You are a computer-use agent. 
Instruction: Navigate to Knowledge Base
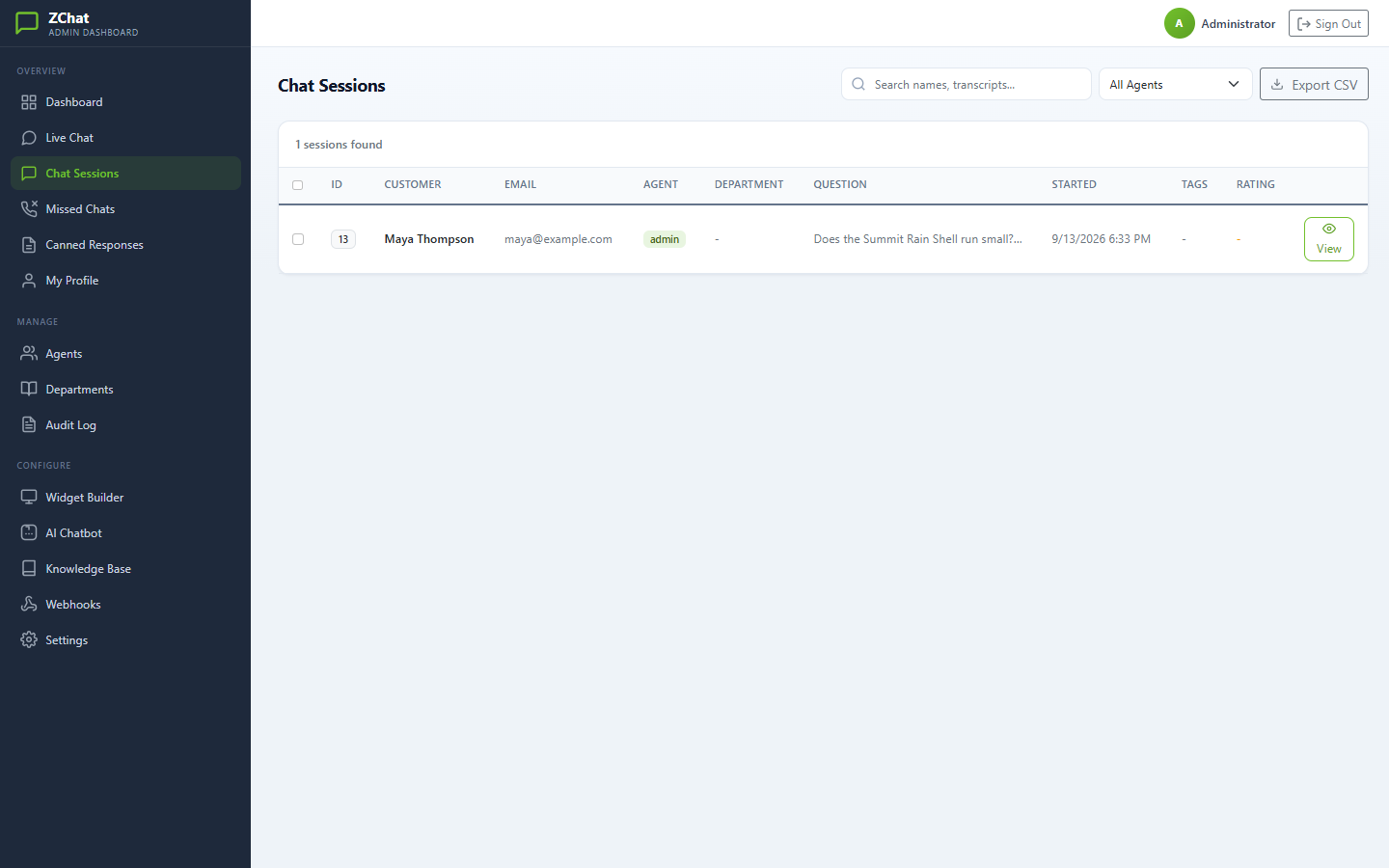coord(125,569)
